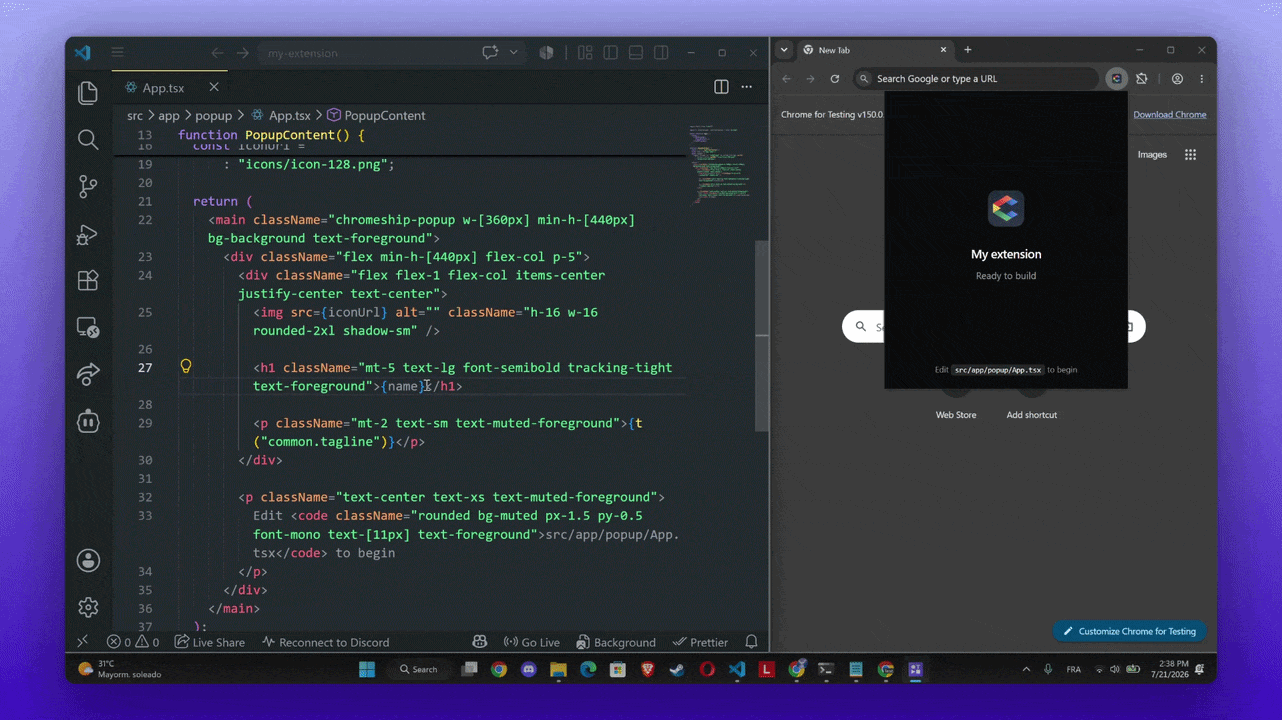Image resolution: width=1282 pixels, height=720 pixels.
Task: Close the New Tab tab in Chrome
Action: 943,50
